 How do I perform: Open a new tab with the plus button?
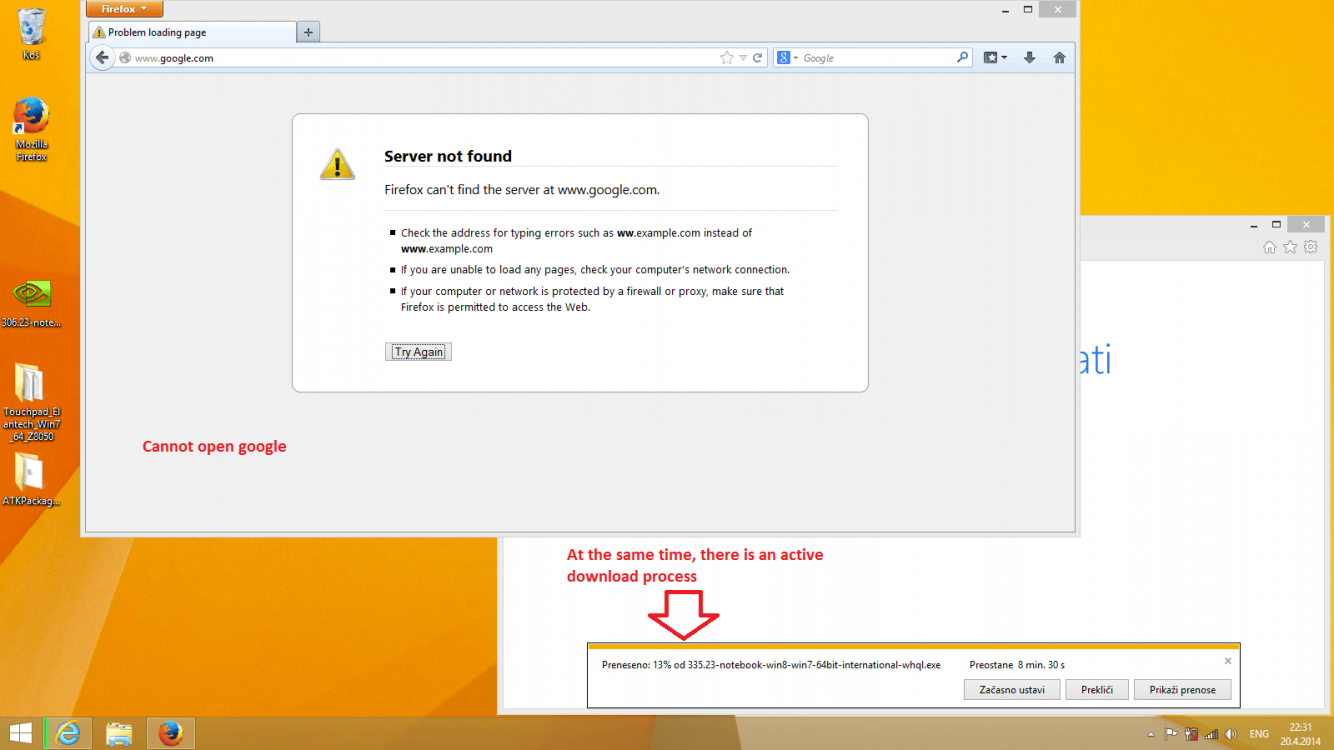309,32
